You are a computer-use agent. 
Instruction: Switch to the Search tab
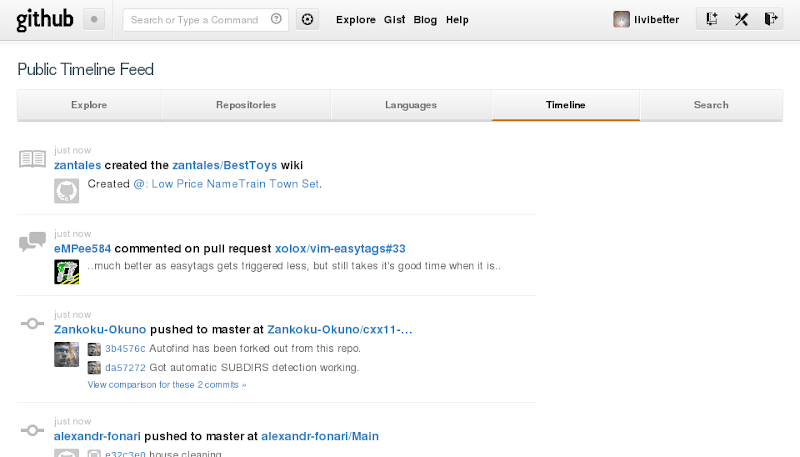click(x=711, y=105)
